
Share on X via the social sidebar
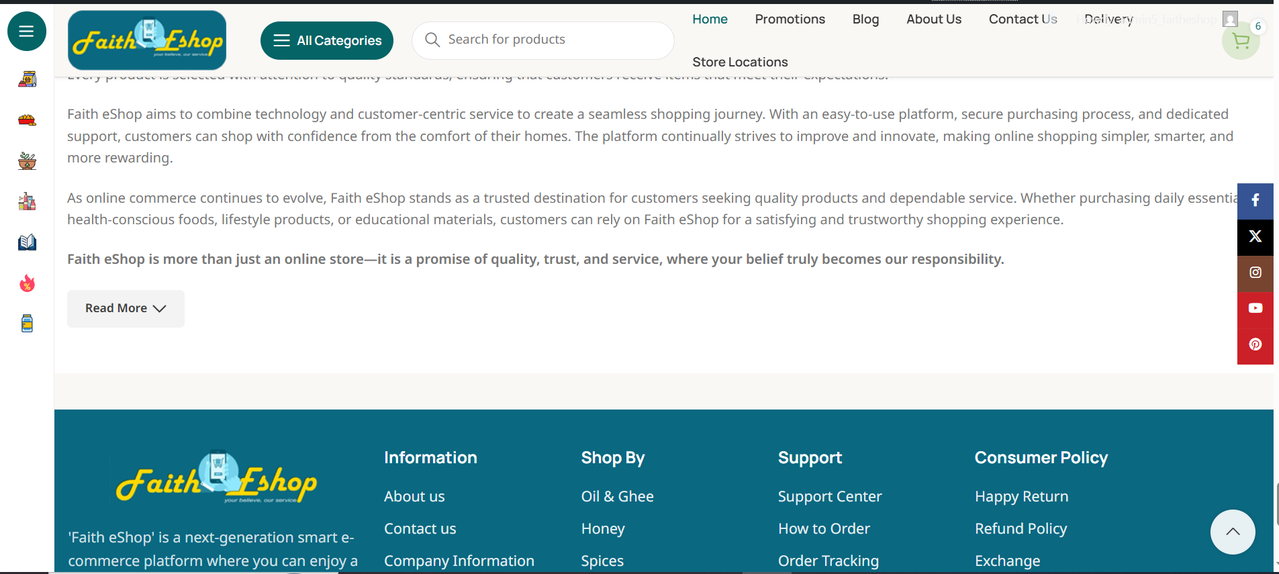[x=1255, y=237]
